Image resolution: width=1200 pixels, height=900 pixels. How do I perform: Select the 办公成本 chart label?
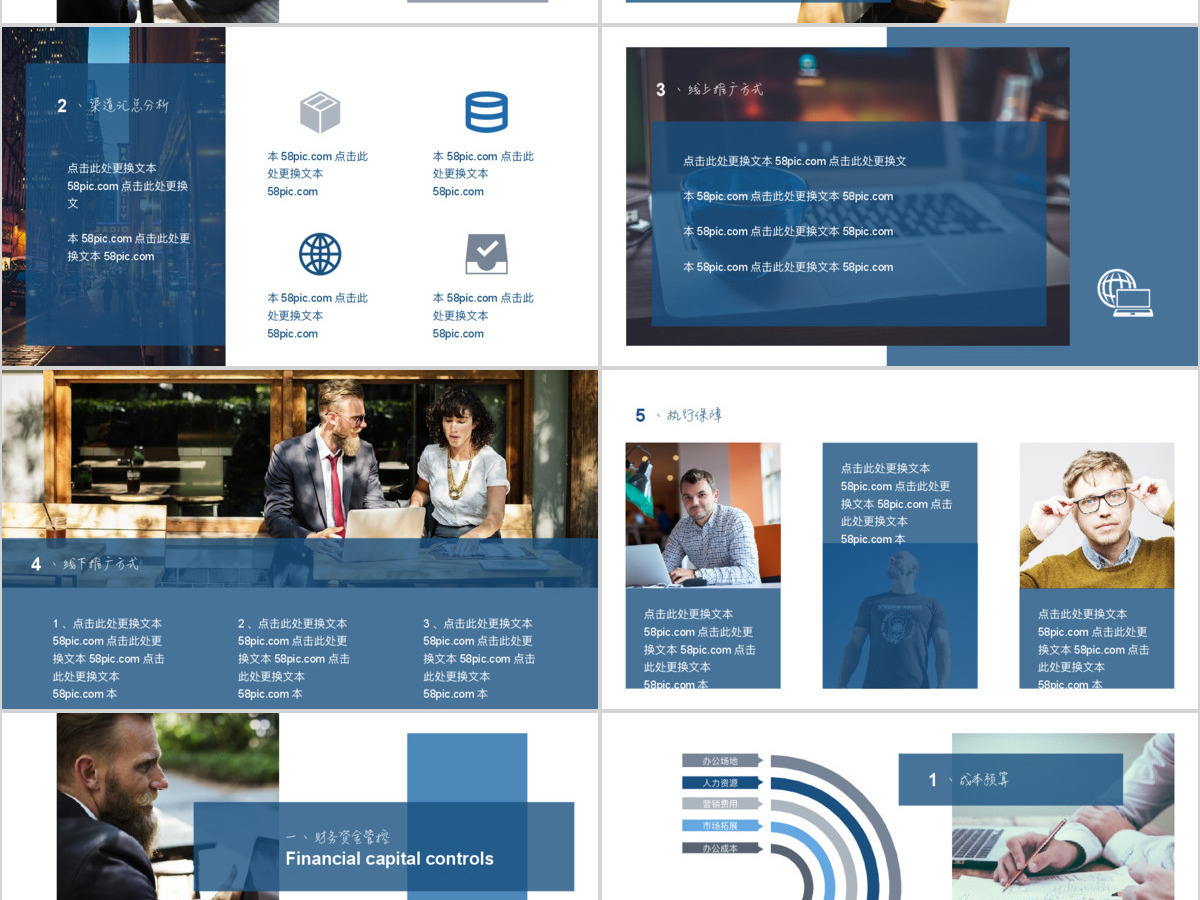pyautogui.click(x=721, y=848)
